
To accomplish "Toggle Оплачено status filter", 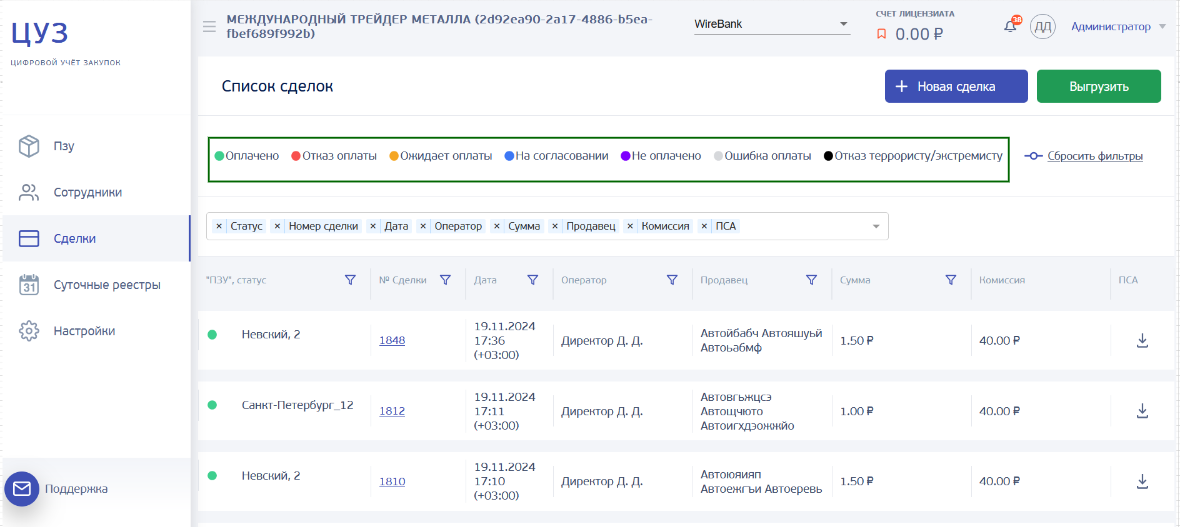I will coord(247,157).
